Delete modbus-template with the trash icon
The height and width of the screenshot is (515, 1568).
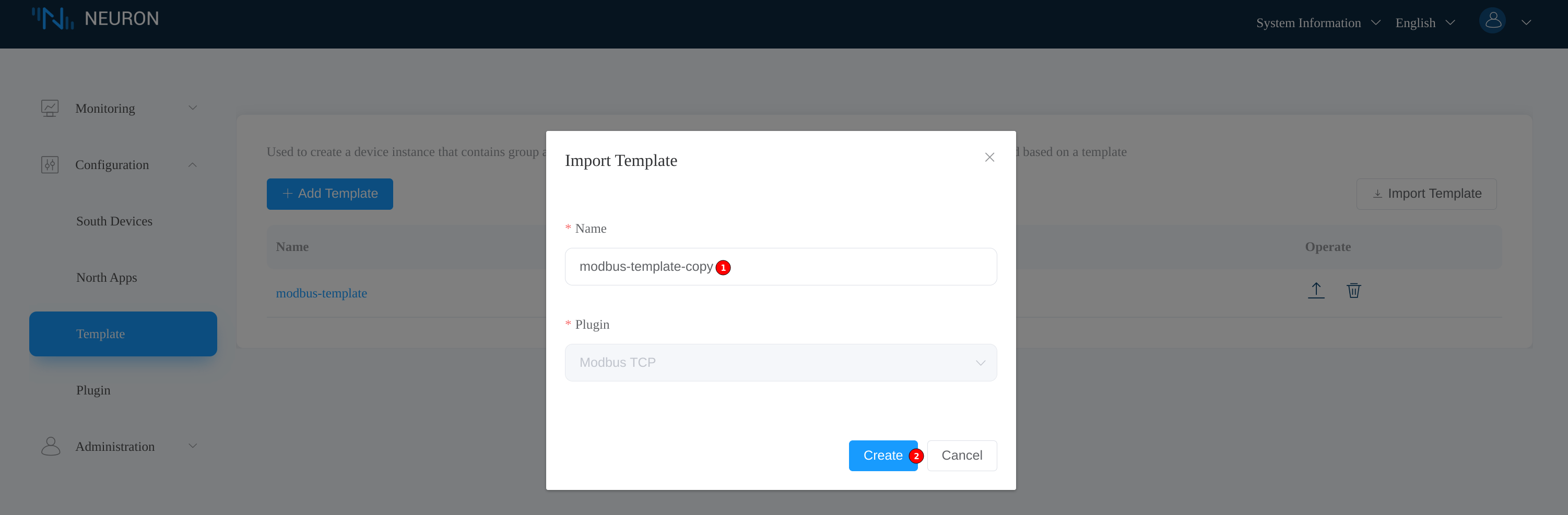[1353, 291]
